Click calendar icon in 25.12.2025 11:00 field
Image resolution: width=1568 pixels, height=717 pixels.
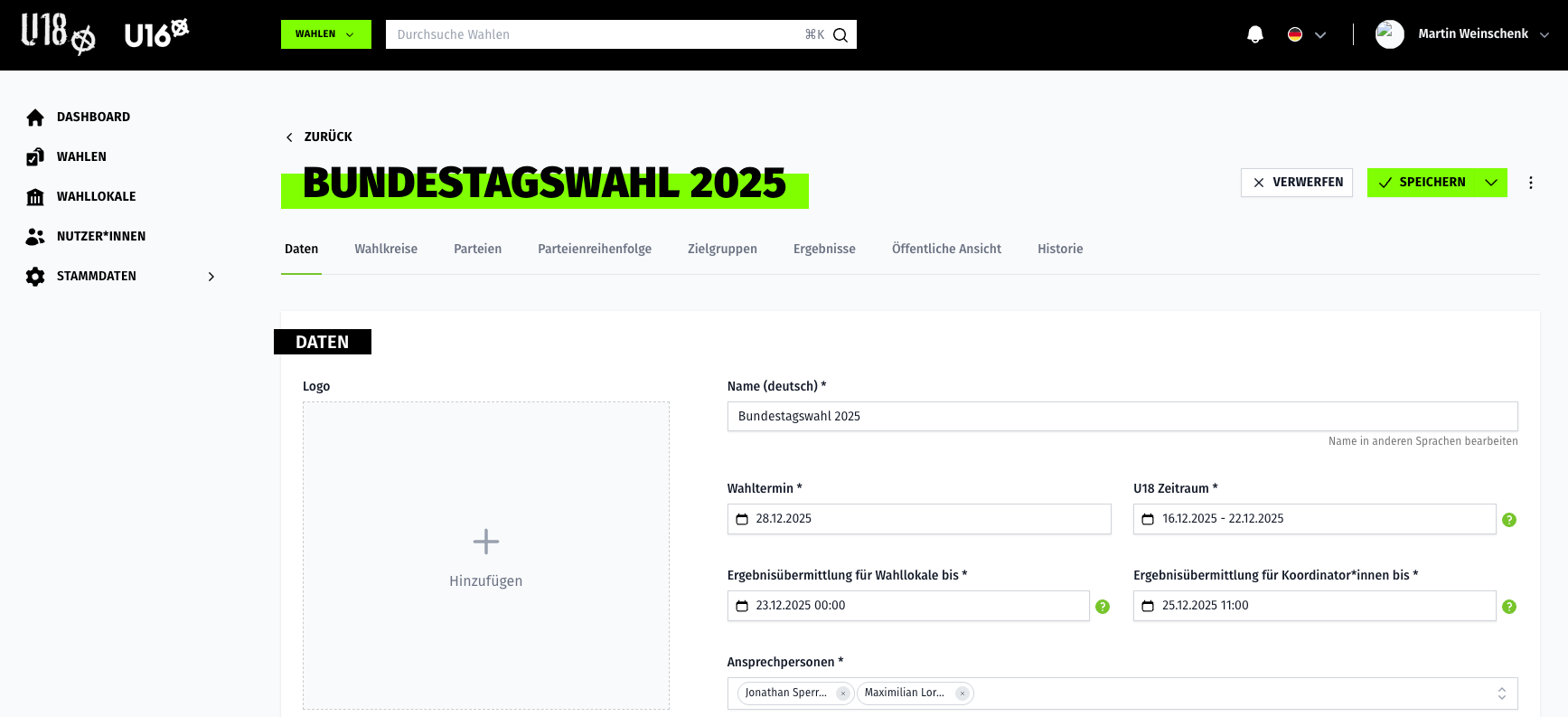1148,606
